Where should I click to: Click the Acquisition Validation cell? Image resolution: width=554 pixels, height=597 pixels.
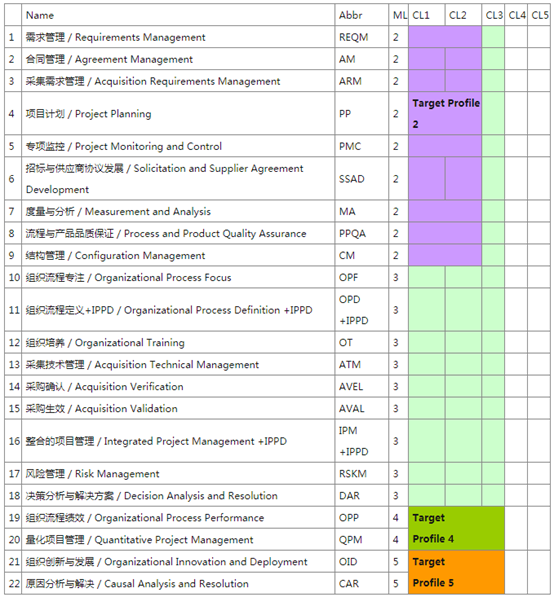pos(178,409)
